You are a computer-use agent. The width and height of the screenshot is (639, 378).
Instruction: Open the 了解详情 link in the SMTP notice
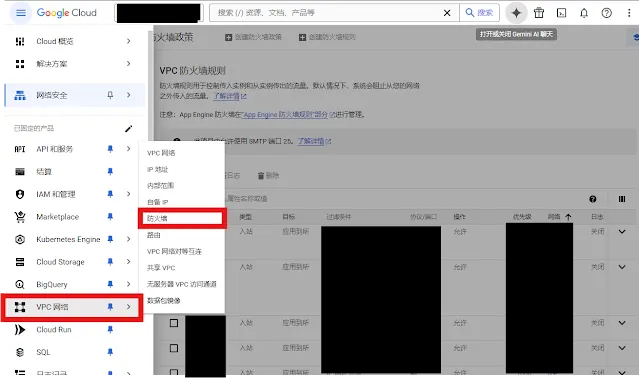pos(314,141)
